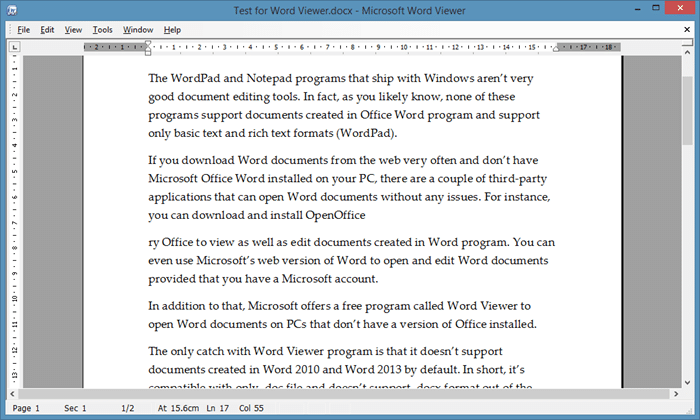Click the horizontal ruler at mark 10
Image resolution: width=700 pixels, height=420 pixels.
click(404, 47)
